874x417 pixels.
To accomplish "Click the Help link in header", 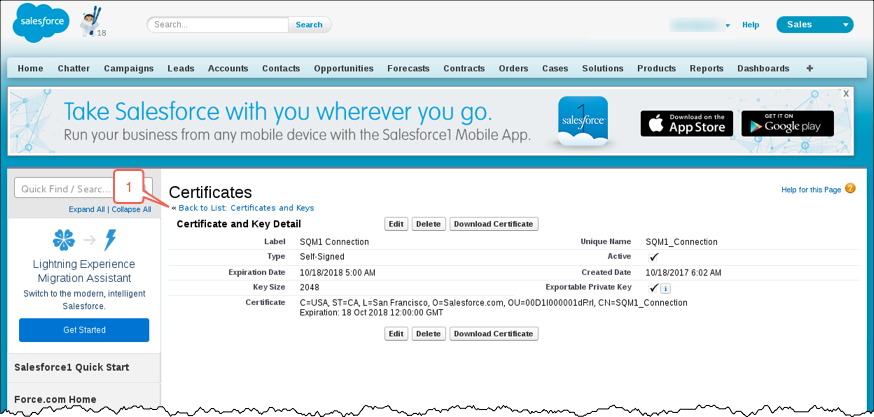I will tap(751, 25).
